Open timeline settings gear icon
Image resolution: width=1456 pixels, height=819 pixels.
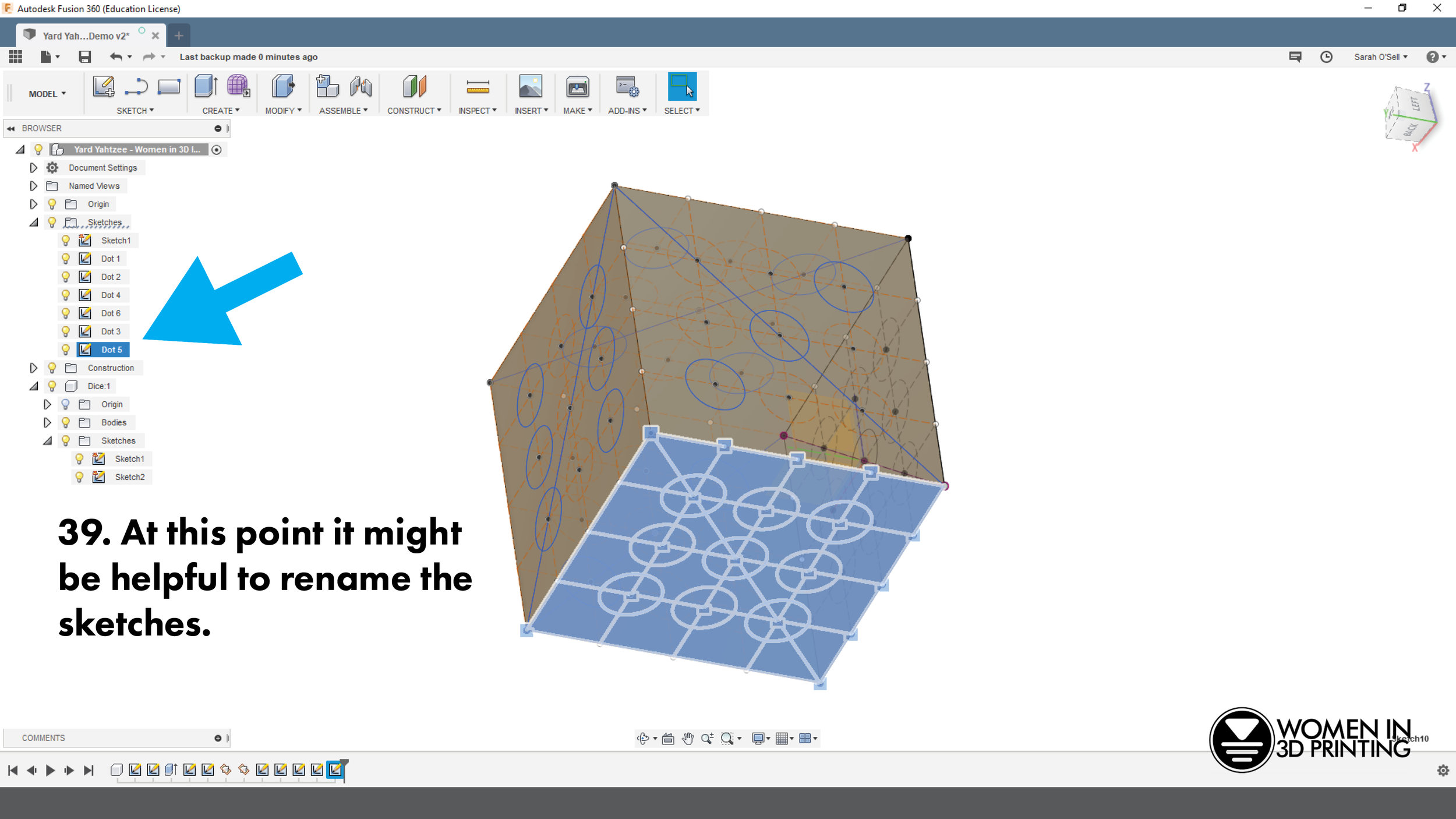[1443, 771]
